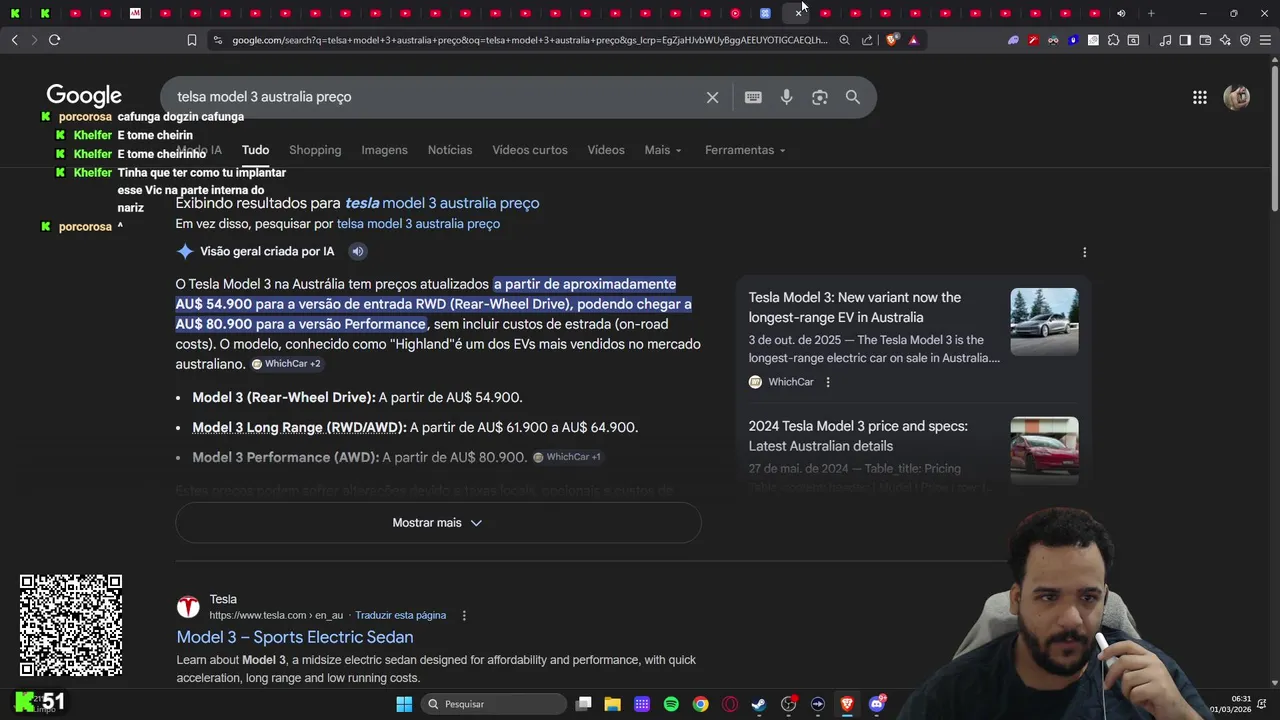Open Opera browser from the taskbar
This screenshot has width=1280, height=720.
(730, 704)
